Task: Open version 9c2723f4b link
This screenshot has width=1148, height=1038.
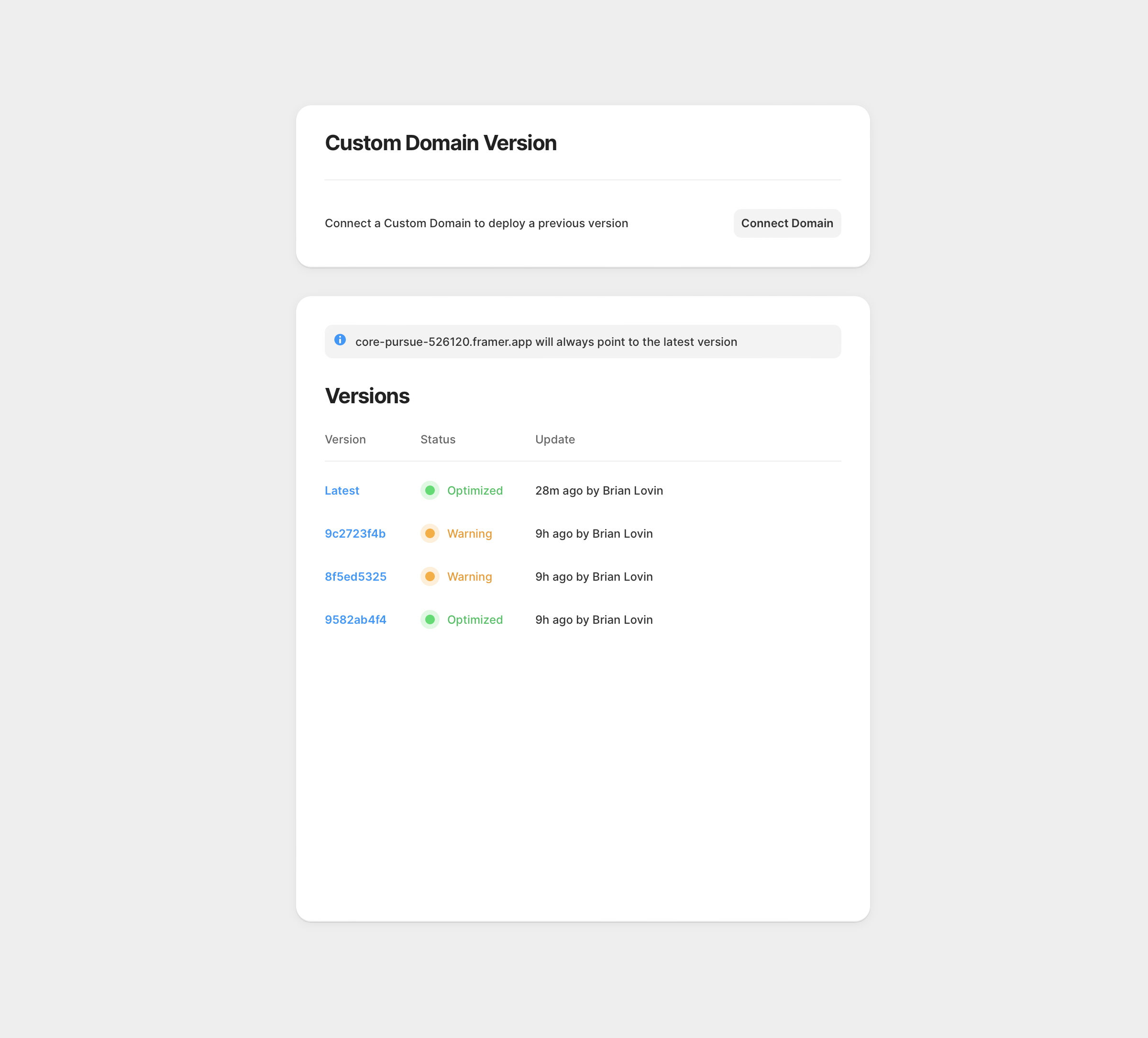Action: [355, 533]
